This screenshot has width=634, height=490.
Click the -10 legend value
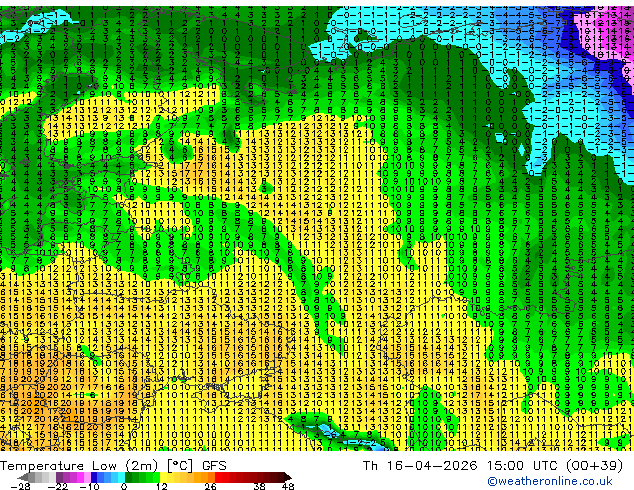pos(89,486)
